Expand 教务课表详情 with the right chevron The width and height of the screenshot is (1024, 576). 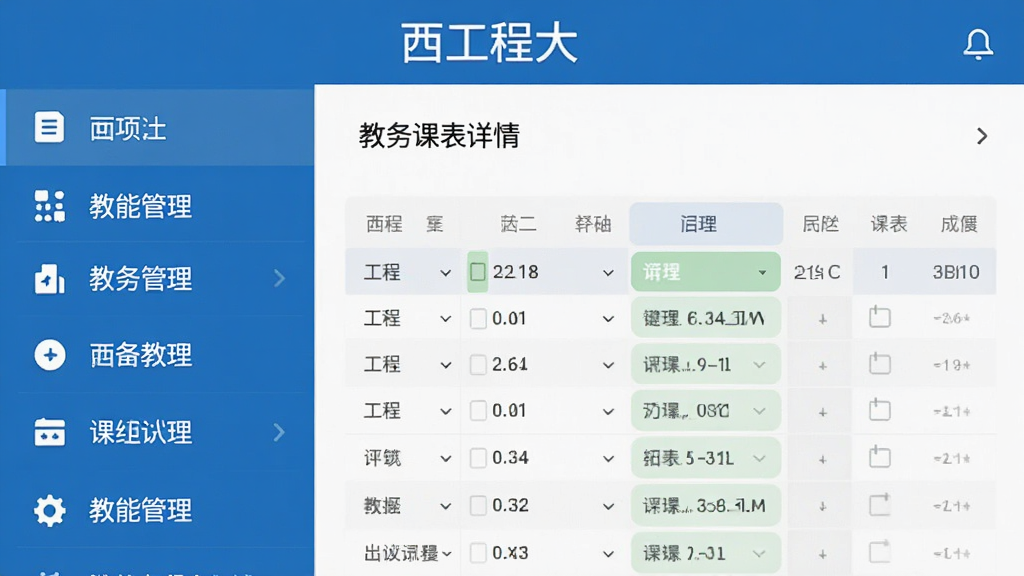pos(982,136)
